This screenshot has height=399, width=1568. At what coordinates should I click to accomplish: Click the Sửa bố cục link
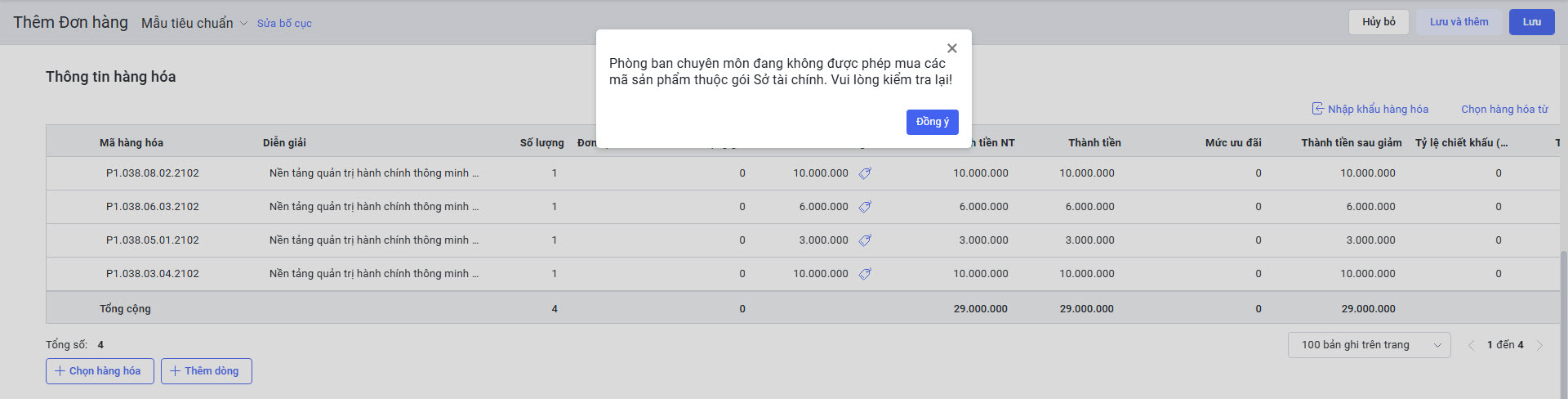284,24
